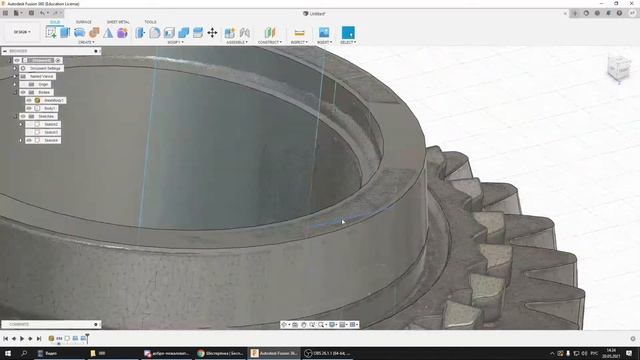640x360 pixels.
Task: Toggle visibility of Origin folder
Action: [x=23, y=84]
